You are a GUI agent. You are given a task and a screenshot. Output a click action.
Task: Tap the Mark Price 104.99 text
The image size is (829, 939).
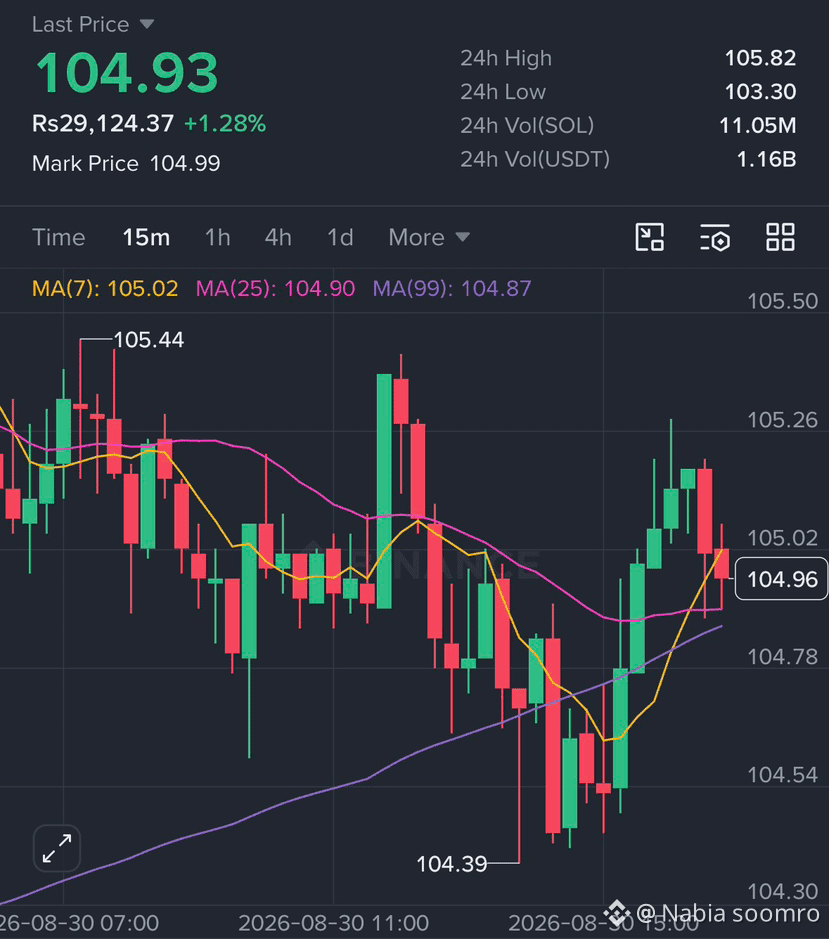(x=126, y=163)
